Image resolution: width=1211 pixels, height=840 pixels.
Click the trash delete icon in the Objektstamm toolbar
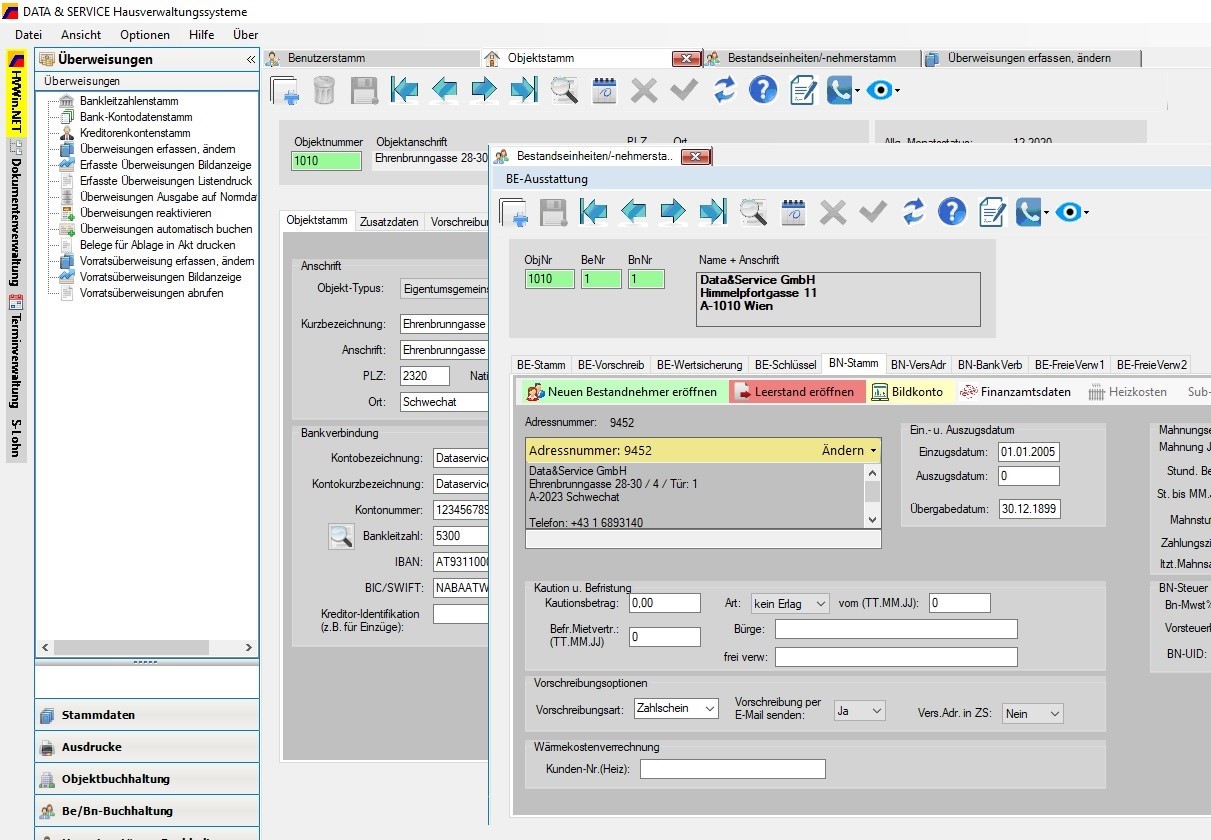(x=324, y=90)
